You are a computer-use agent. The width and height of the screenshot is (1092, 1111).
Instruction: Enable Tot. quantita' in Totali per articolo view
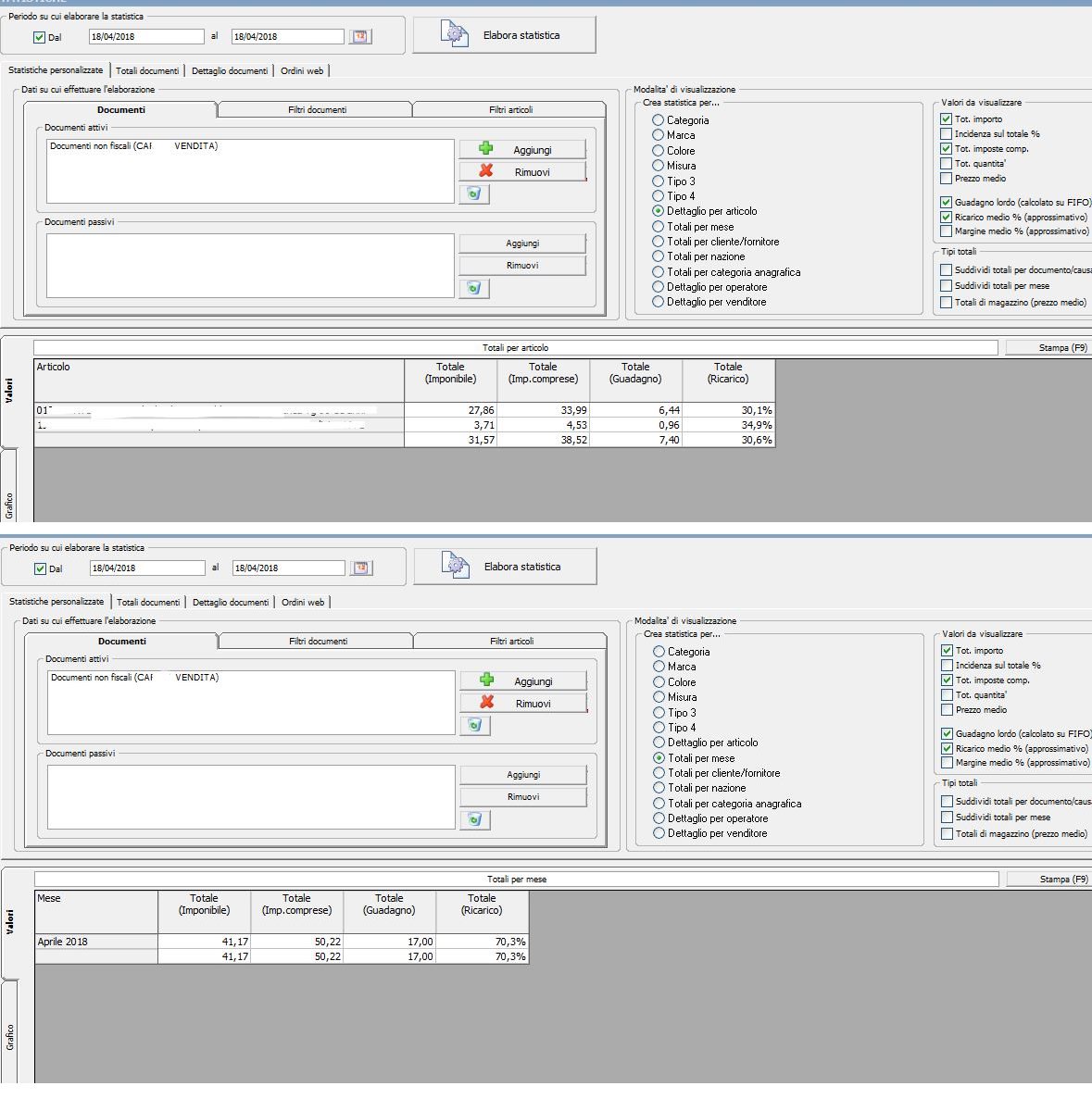(x=946, y=164)
